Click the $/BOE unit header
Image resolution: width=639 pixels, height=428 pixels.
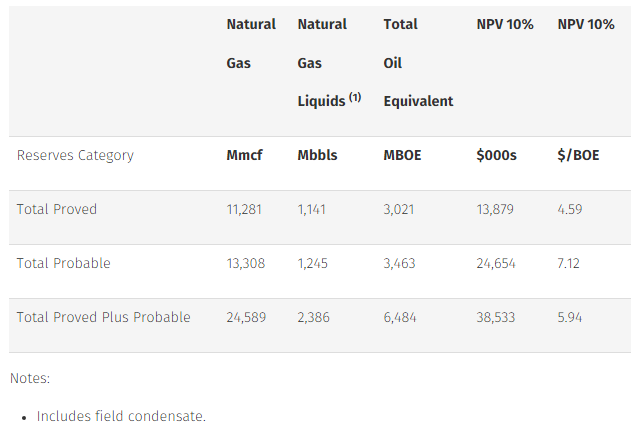click(x=578, y=155)
